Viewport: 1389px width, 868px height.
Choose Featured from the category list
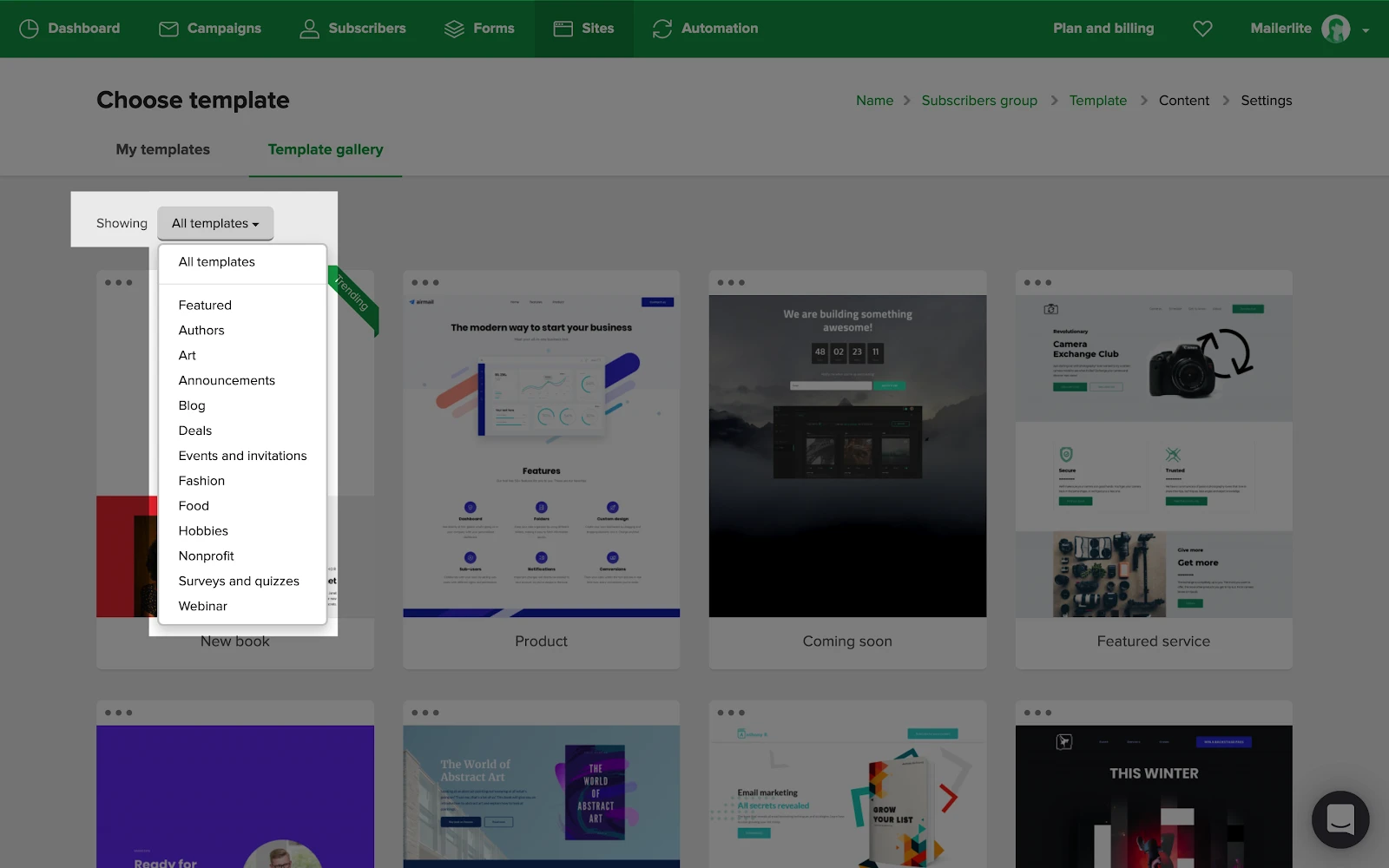click(x=205, y=306)
